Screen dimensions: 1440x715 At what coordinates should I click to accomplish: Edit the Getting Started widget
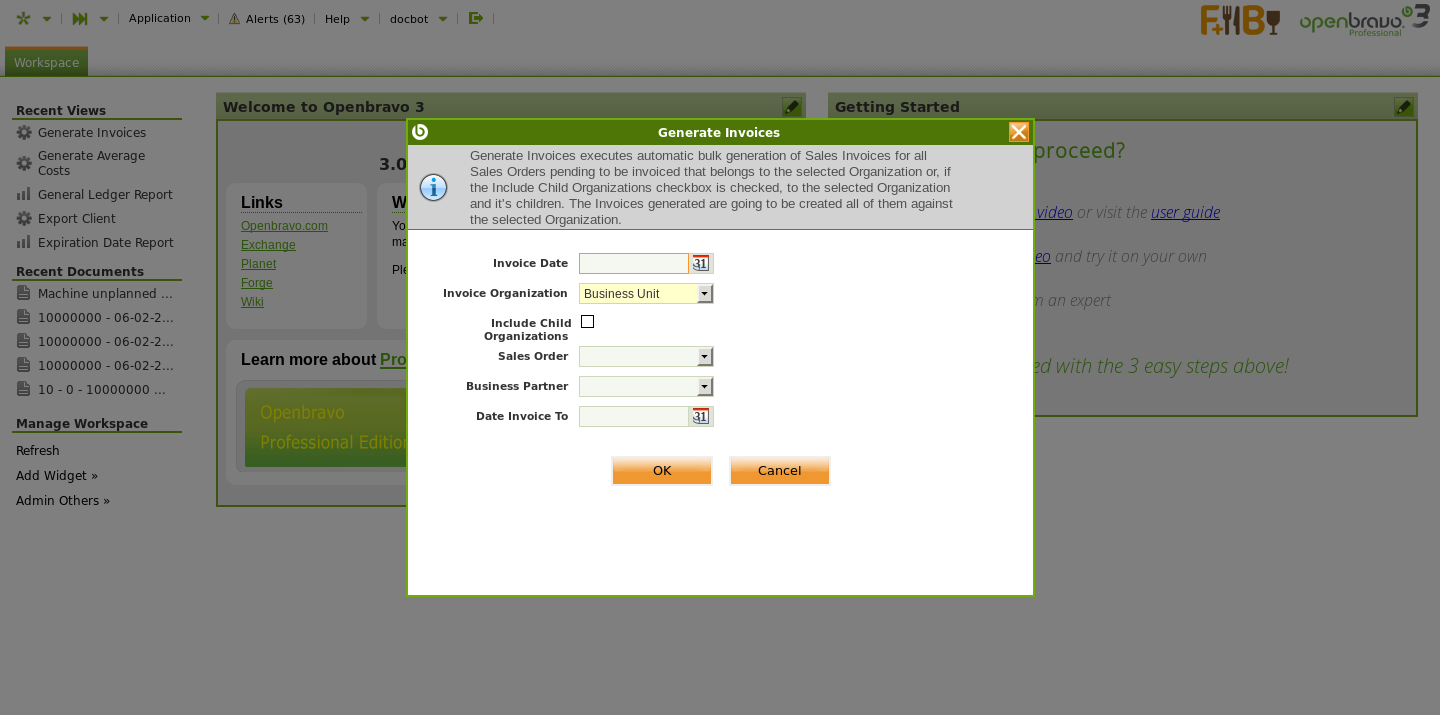point(1403,107)
